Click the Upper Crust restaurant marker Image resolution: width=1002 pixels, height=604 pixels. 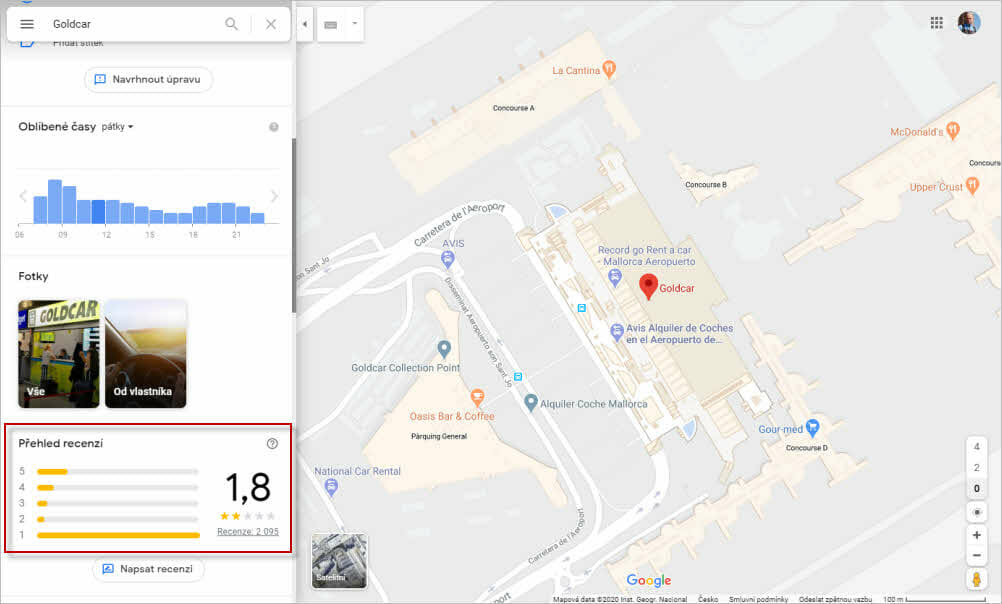pyautogui.click(x=972, y=186)
